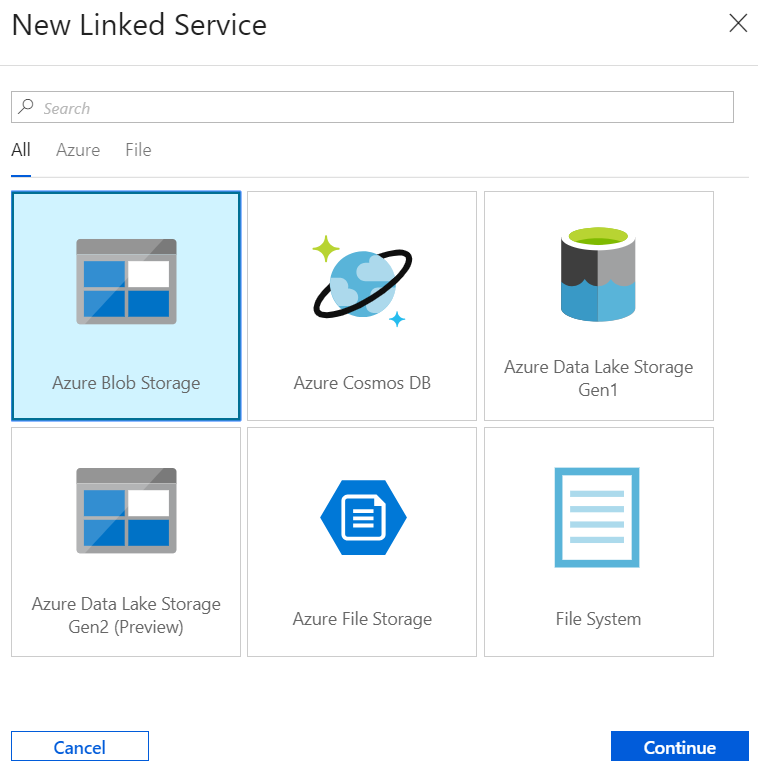This screenshot has height=777, width=758.
Task: Select the Data Lake Storage Gen2 icon
Action: pyautogui.click(x=126, y=510)
